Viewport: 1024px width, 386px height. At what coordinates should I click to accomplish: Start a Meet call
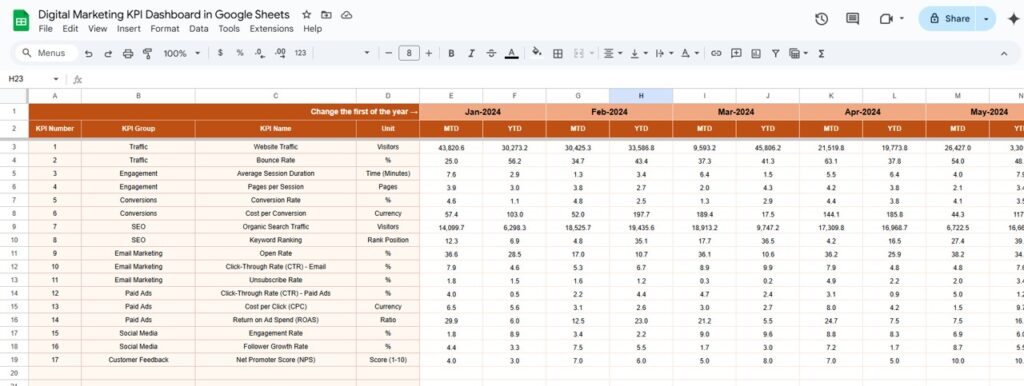886,19
